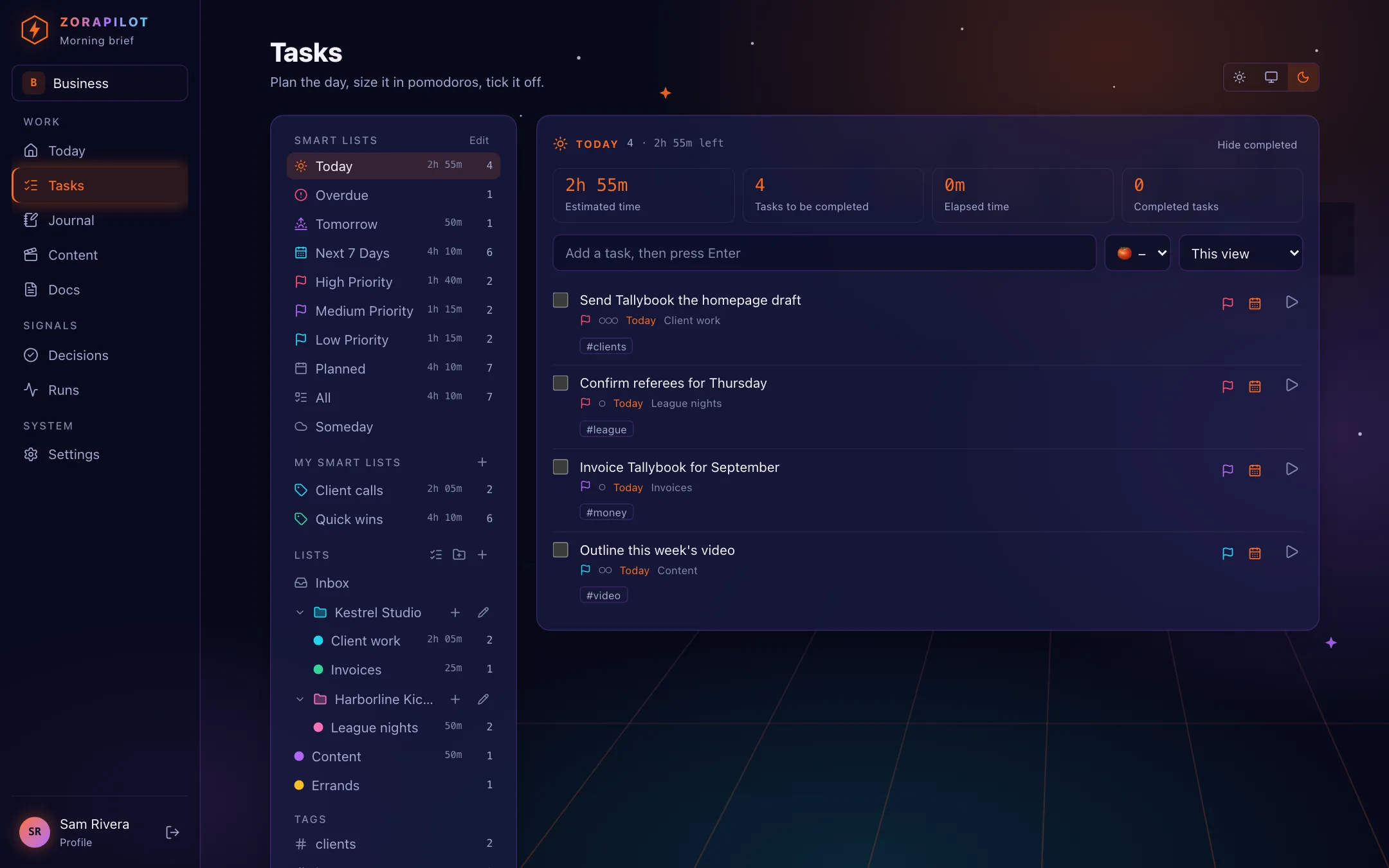Click the #clients tag on first task
1389x868 pixels.
606,347
